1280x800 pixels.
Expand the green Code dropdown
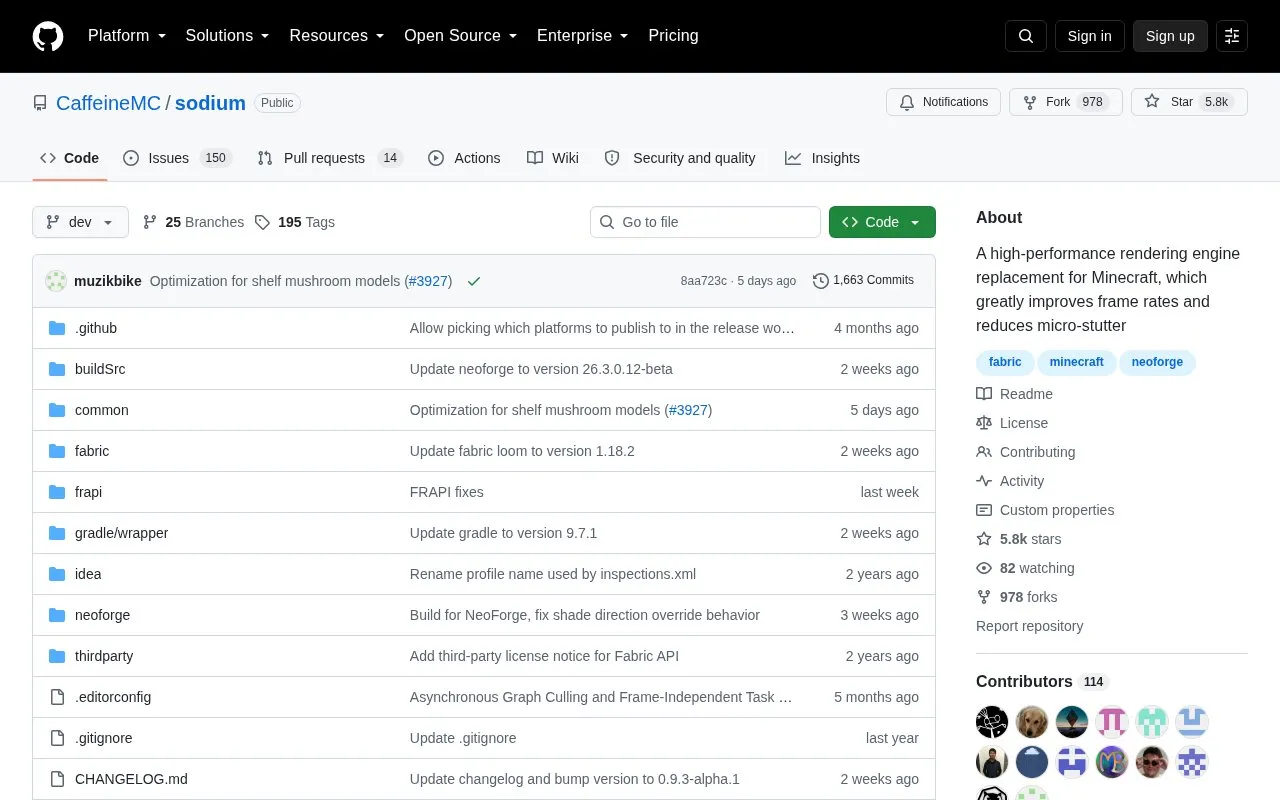point(882,222)
